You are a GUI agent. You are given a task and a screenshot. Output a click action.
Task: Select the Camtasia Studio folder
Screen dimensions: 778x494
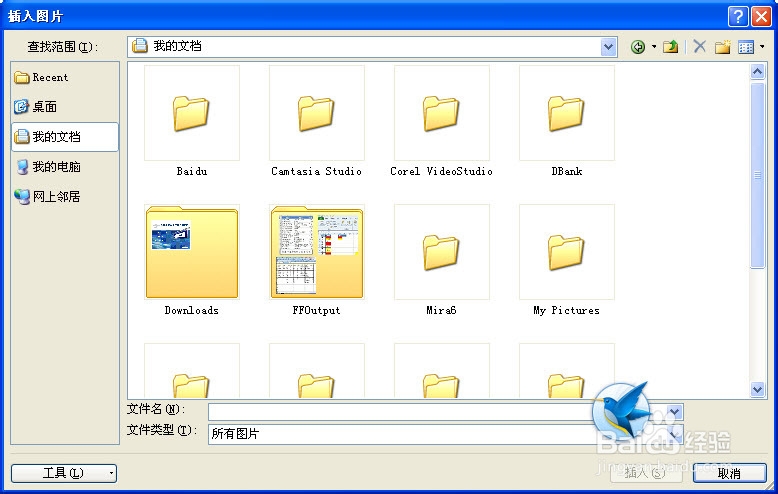pos(317,113)
